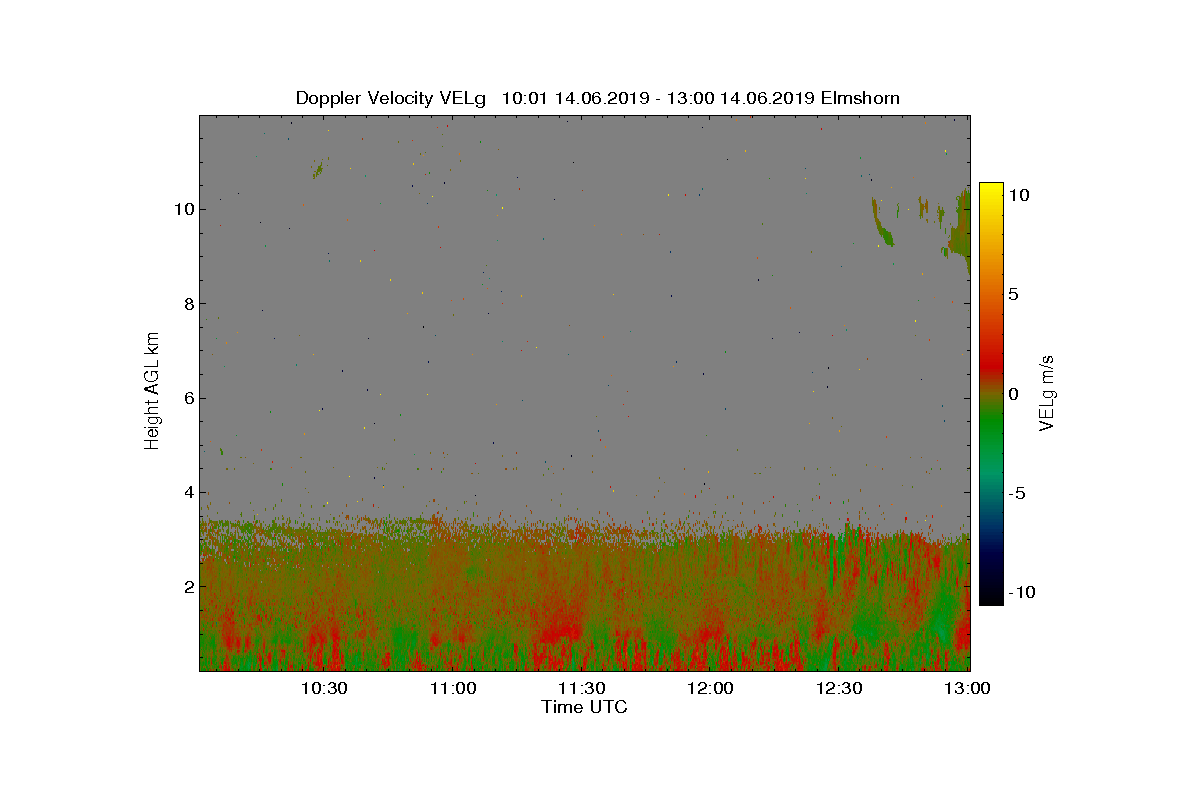Click the "Time UTC" axis label
This screenshot has height=800, width=1200.
point(584,707)
